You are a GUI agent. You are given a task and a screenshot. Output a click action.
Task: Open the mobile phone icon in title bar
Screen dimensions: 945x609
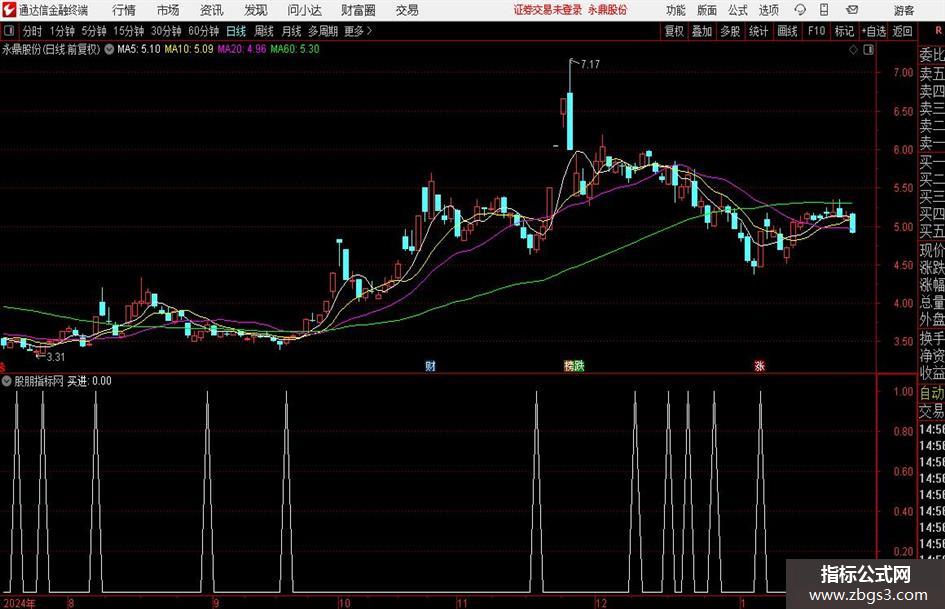point(824,10)
